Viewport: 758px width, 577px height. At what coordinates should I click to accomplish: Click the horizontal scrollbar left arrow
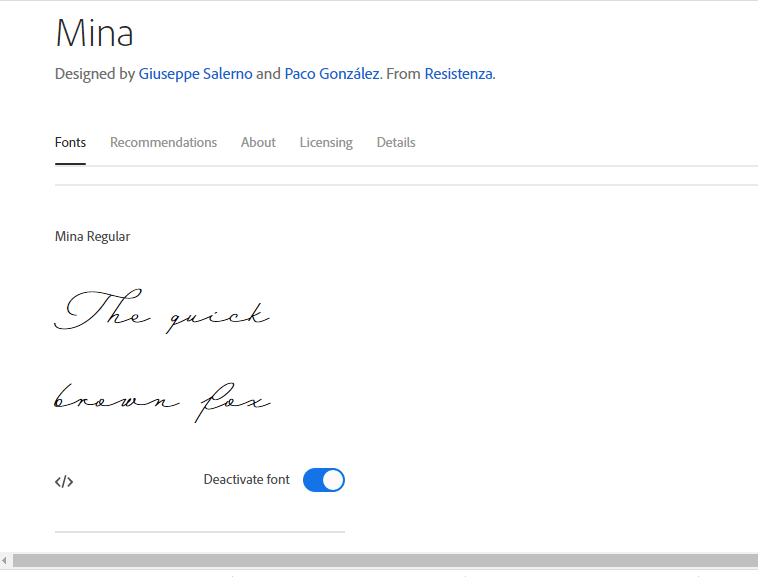pyautogui.click(x=5, y=561)
